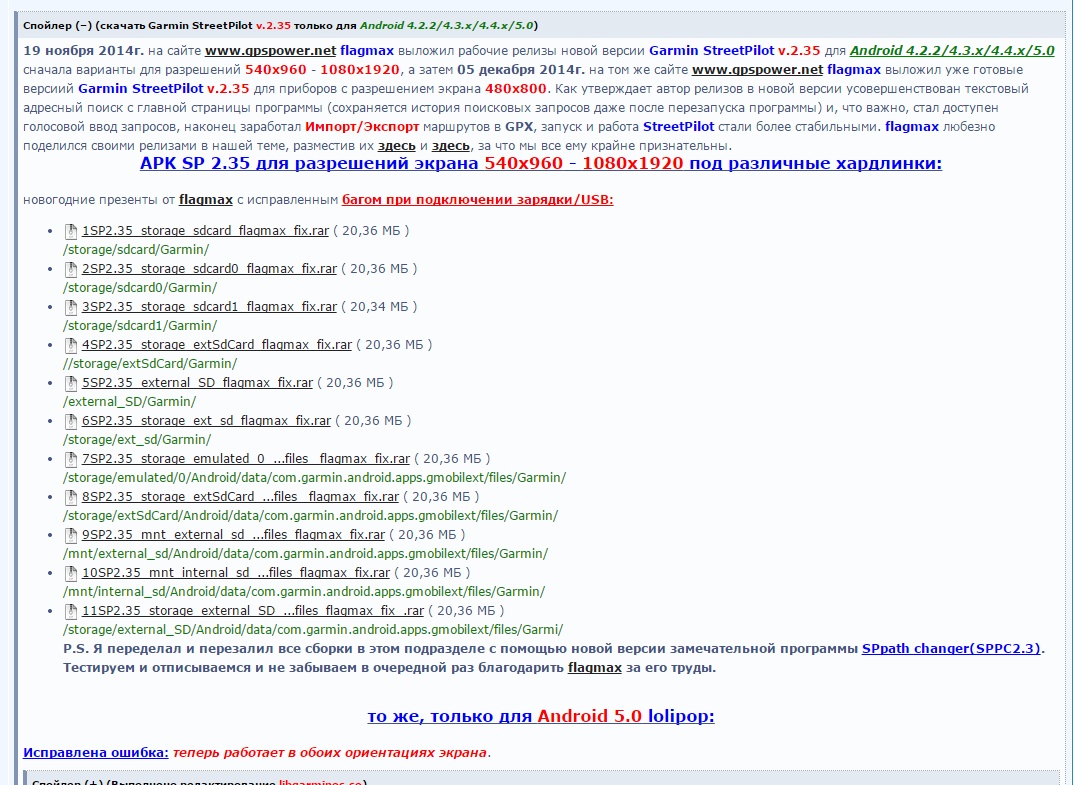Download 10SP2.35_mnt_internal_sd files archive
The image size is (1079, 785).
point(236,572)
